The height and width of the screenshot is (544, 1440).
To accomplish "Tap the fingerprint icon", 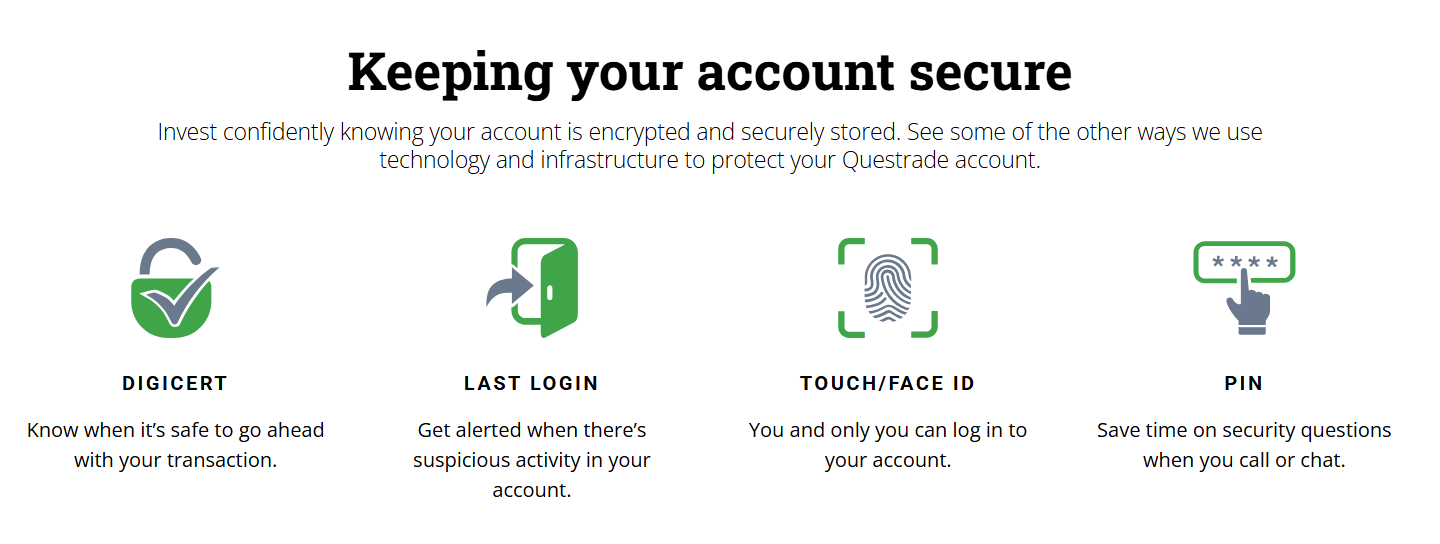I will pos(887,288).
